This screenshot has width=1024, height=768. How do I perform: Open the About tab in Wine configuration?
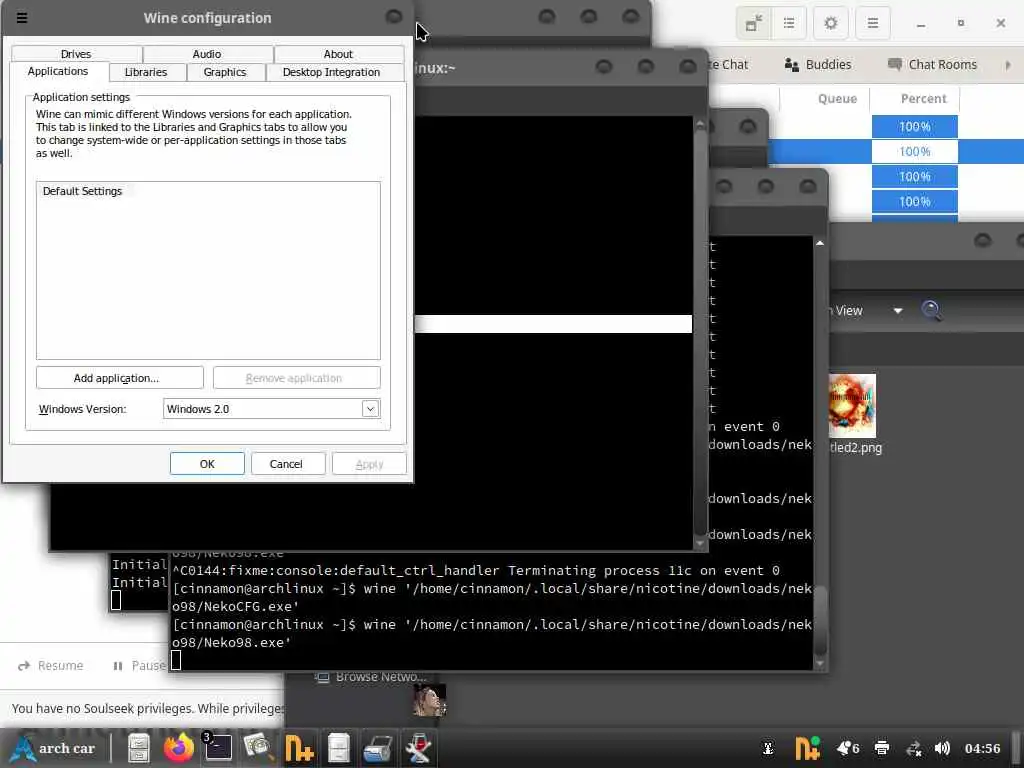click(x=338, y=54)
